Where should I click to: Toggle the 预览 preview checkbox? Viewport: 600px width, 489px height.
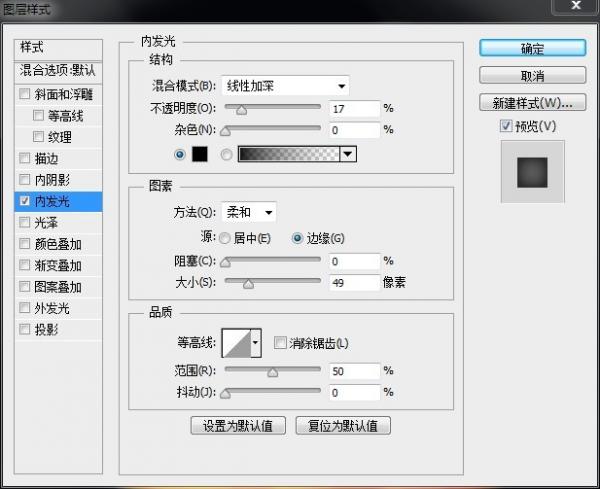pyautogui.click(x=506, y=126)
